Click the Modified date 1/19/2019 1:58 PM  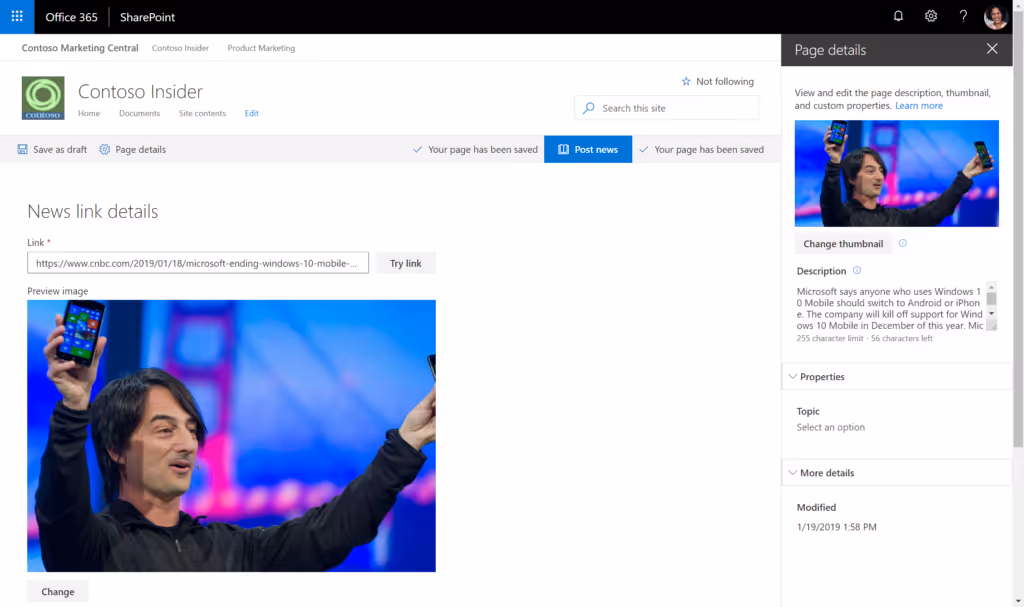837,527
